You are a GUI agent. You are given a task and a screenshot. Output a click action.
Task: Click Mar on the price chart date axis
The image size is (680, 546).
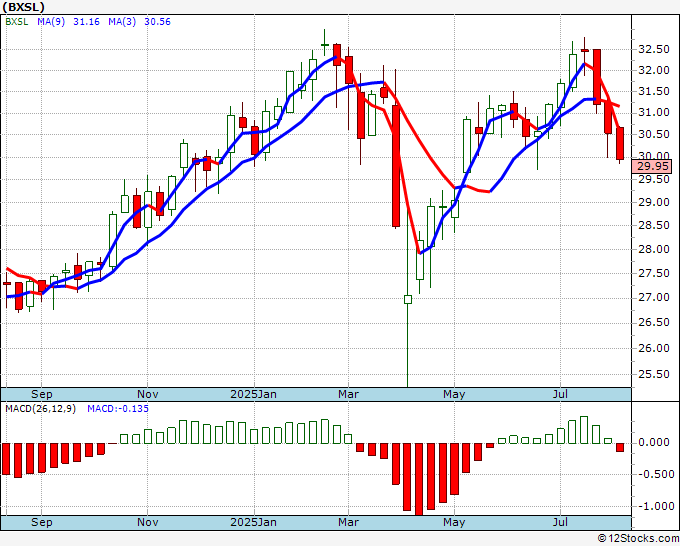348,394
